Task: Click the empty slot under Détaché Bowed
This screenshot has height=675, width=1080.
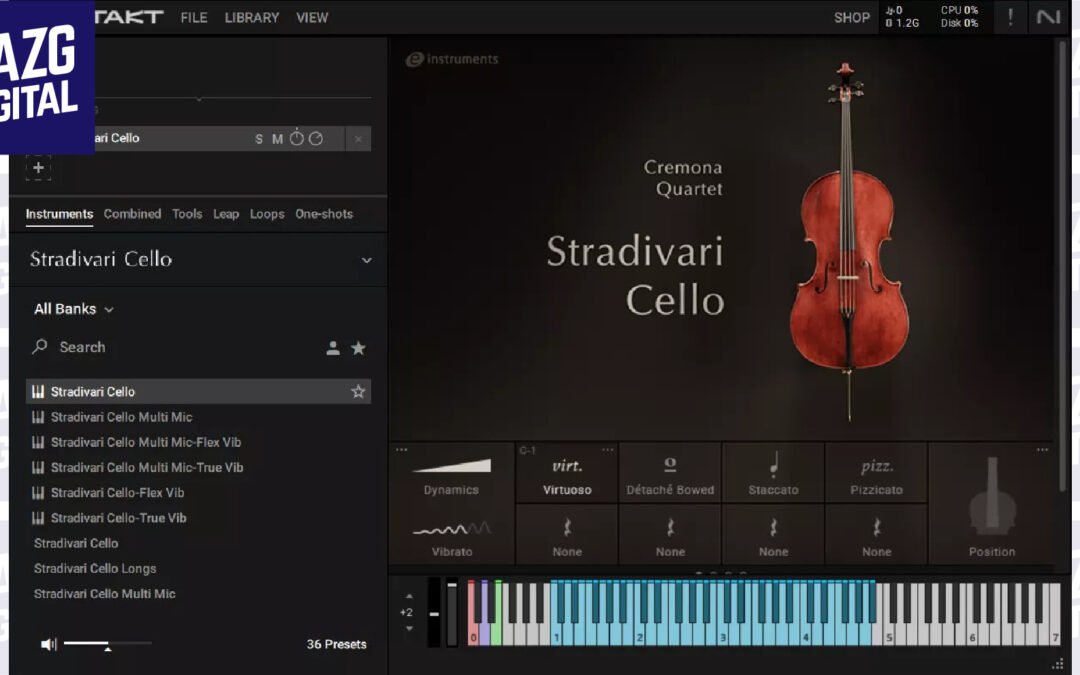Action: coord(669,535)
